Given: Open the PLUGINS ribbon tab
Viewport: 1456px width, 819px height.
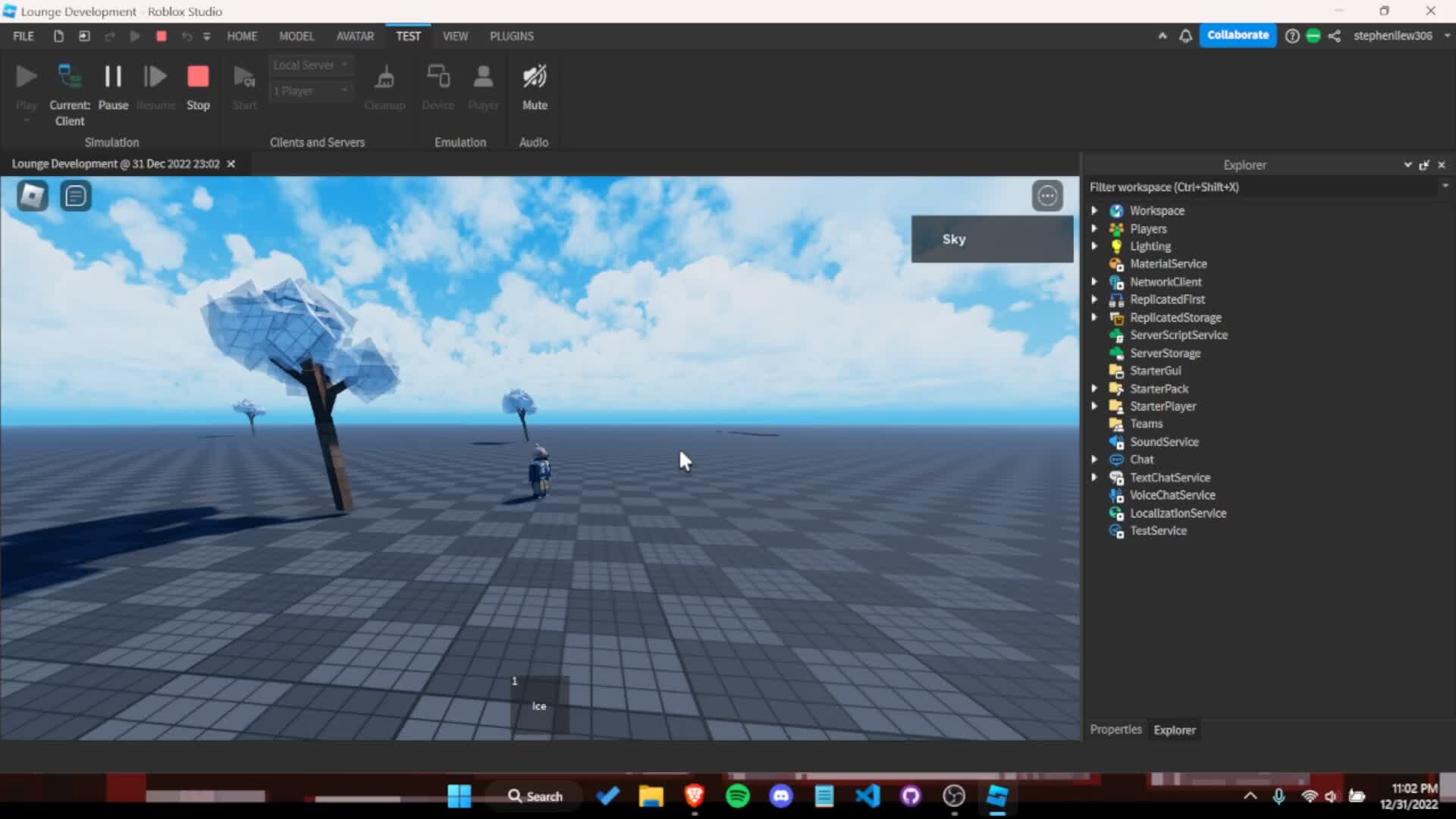Looking at the screenshot, I should coord(511,36).
